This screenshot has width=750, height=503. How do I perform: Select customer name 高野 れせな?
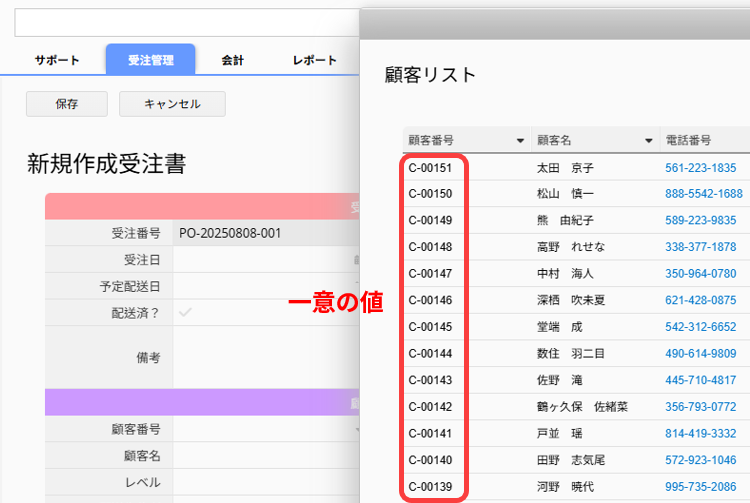tap(570, 247)
